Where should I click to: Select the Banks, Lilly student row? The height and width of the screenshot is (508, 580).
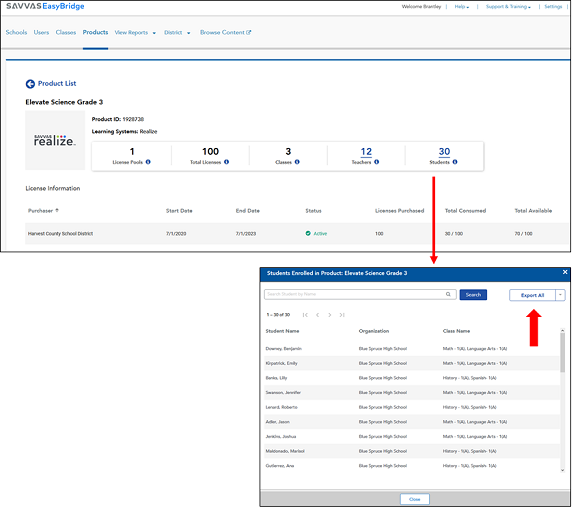pyautogui.click(x=411, y=378)
